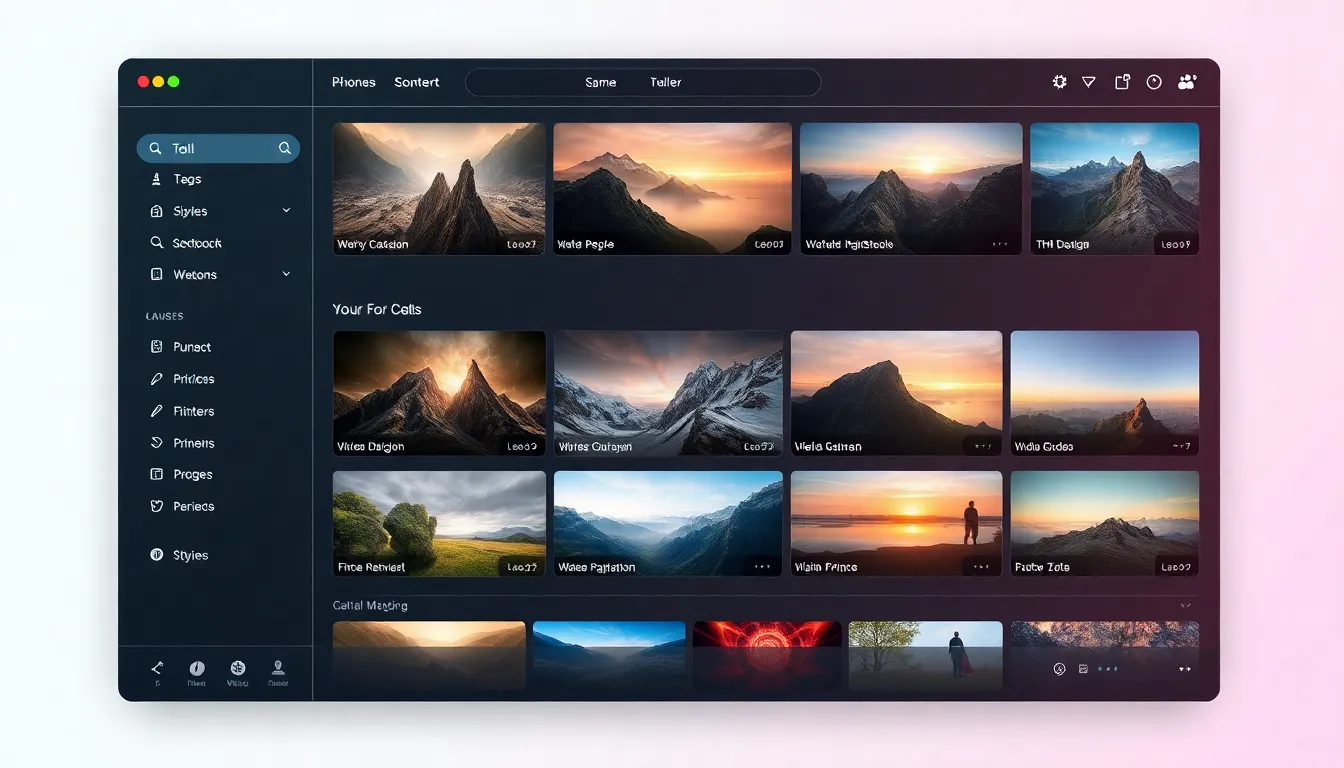Open the Tags item in the sidebar
Image resolution: width=1344 pixels, height=768 pixels.
[x=187, y=179]
